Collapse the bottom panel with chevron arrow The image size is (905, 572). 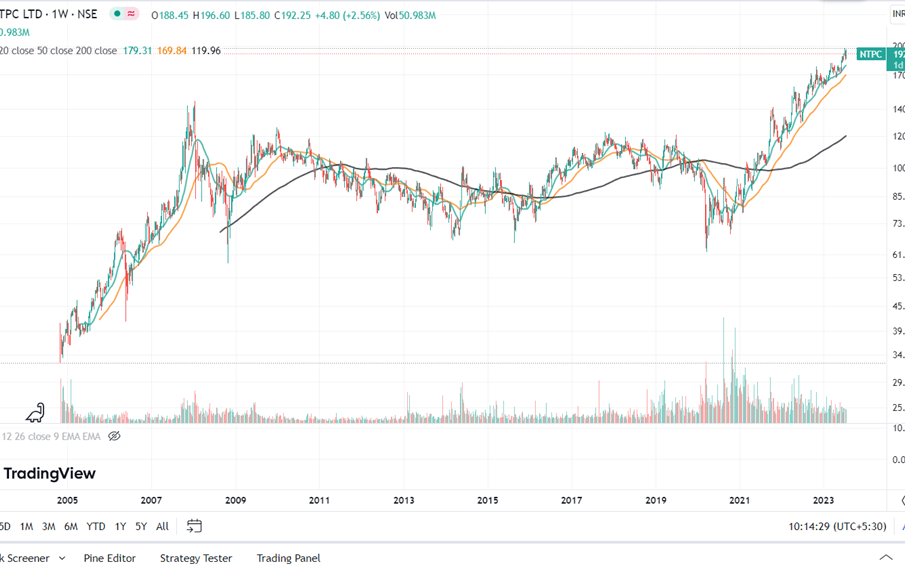[886, 557]
